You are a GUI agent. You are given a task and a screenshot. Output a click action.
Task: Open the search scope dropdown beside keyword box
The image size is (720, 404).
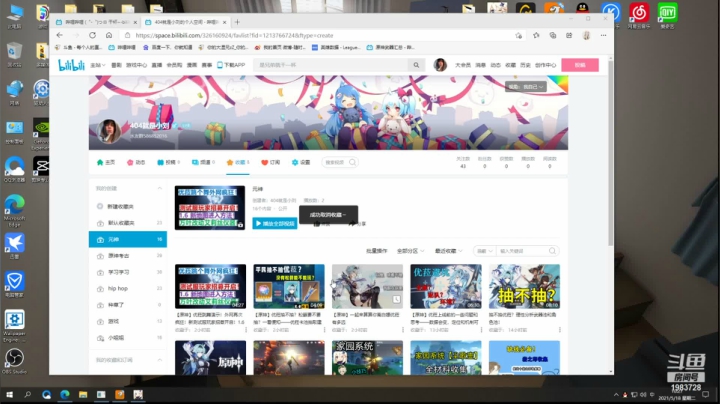pos(484,251)
